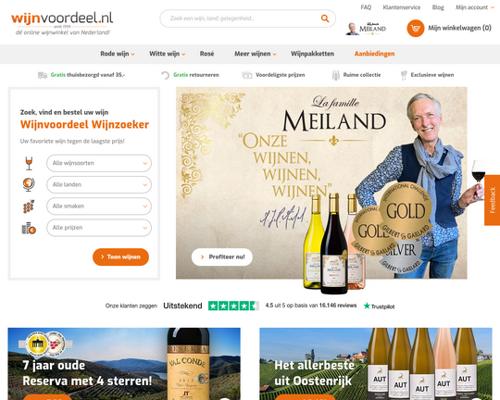This screenshot has width=500, height=400.
Task: Click the Profiteer nu! button
Action: [x=222, y=257]
